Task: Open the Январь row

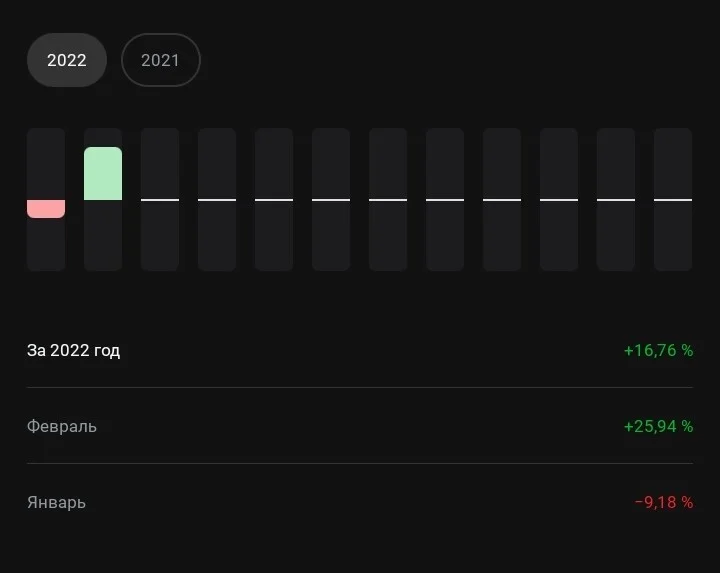Action: [x=360, y=502]
